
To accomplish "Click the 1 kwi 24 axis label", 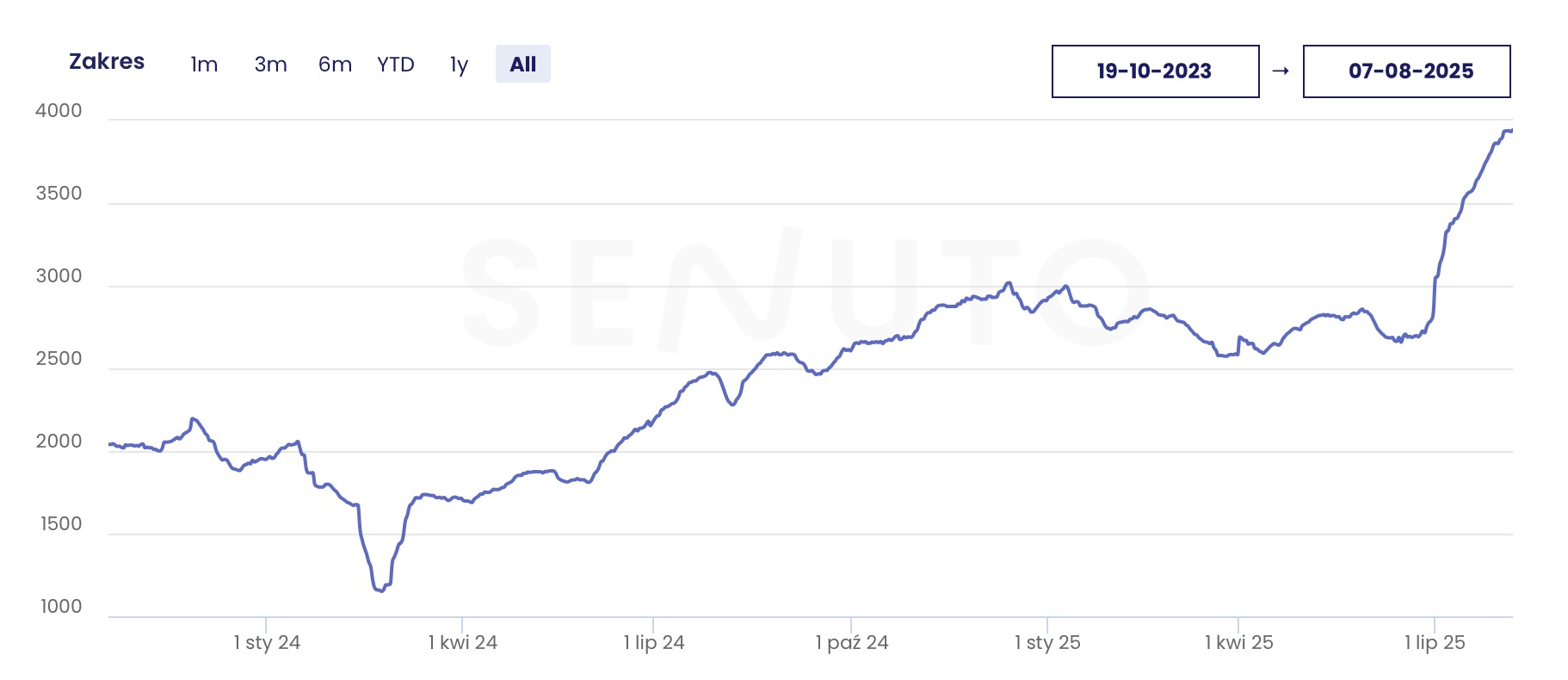I will [x=463, y=642].
